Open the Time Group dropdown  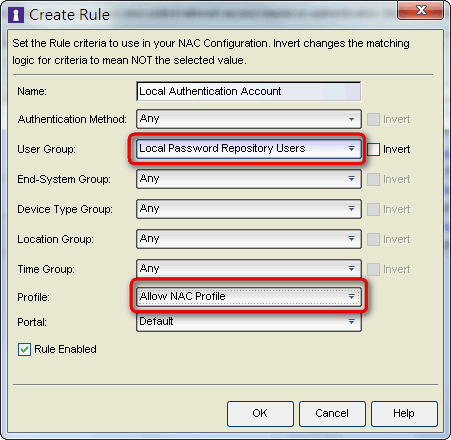249,269
